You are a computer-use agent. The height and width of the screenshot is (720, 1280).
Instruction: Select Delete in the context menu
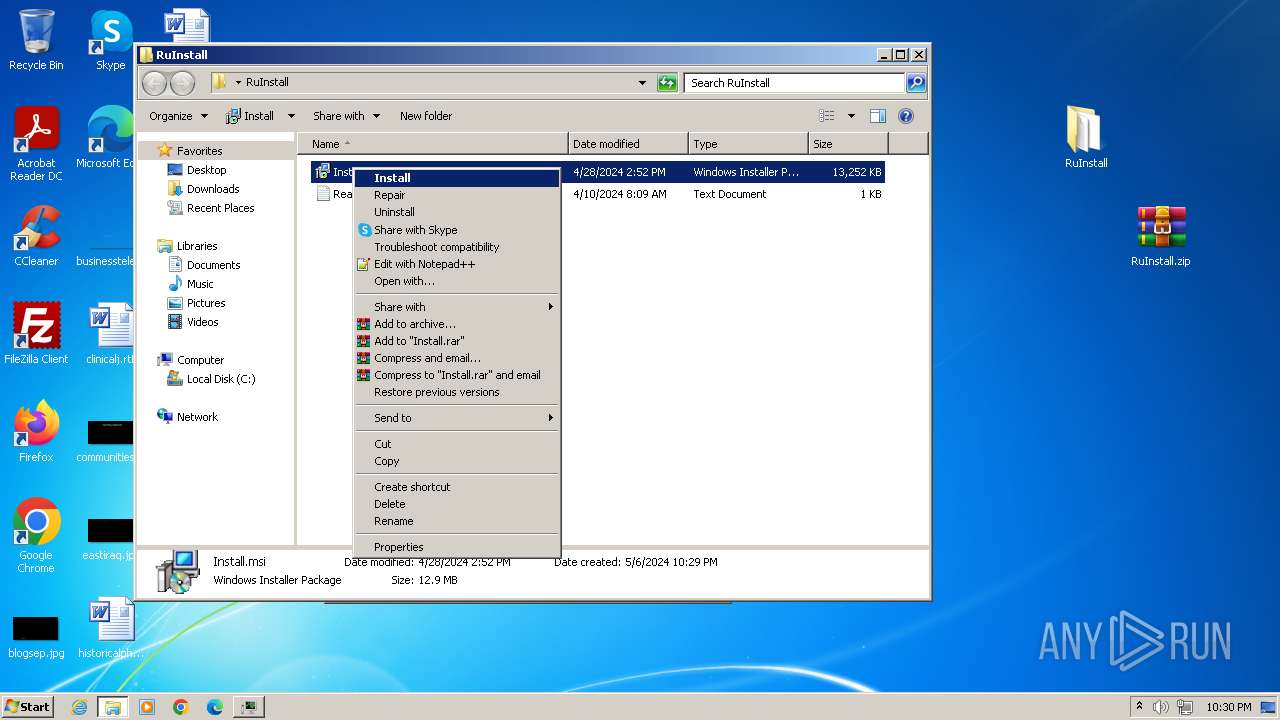coord(457,504)
